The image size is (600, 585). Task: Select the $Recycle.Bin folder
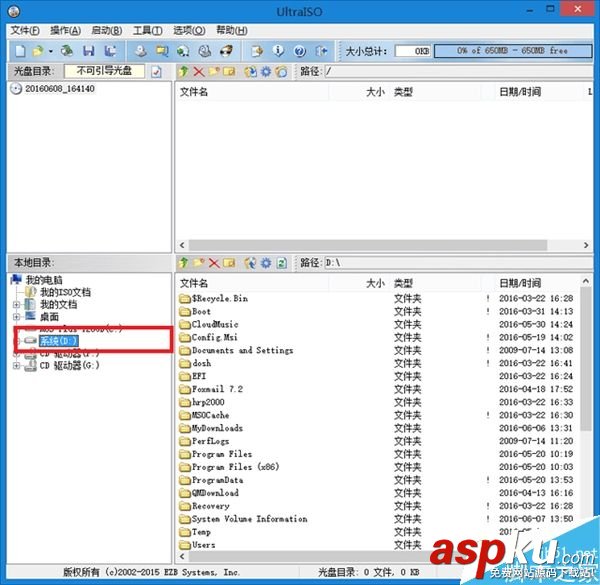pos(220,298)
